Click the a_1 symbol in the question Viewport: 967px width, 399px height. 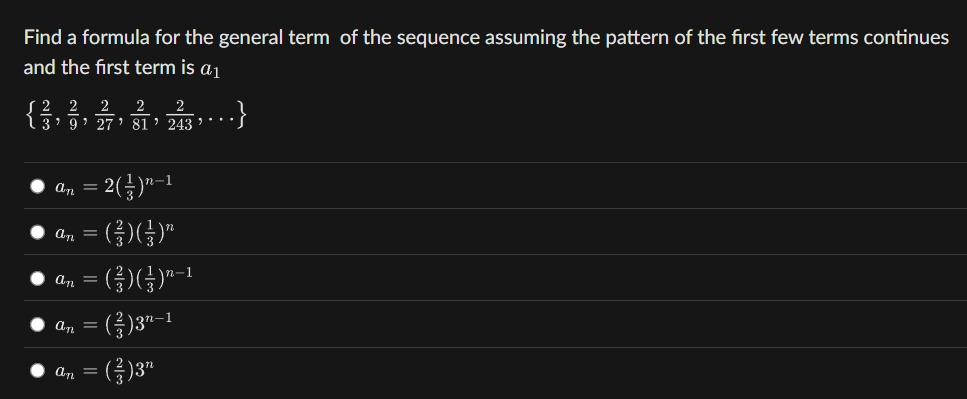(x=211, y=69)
